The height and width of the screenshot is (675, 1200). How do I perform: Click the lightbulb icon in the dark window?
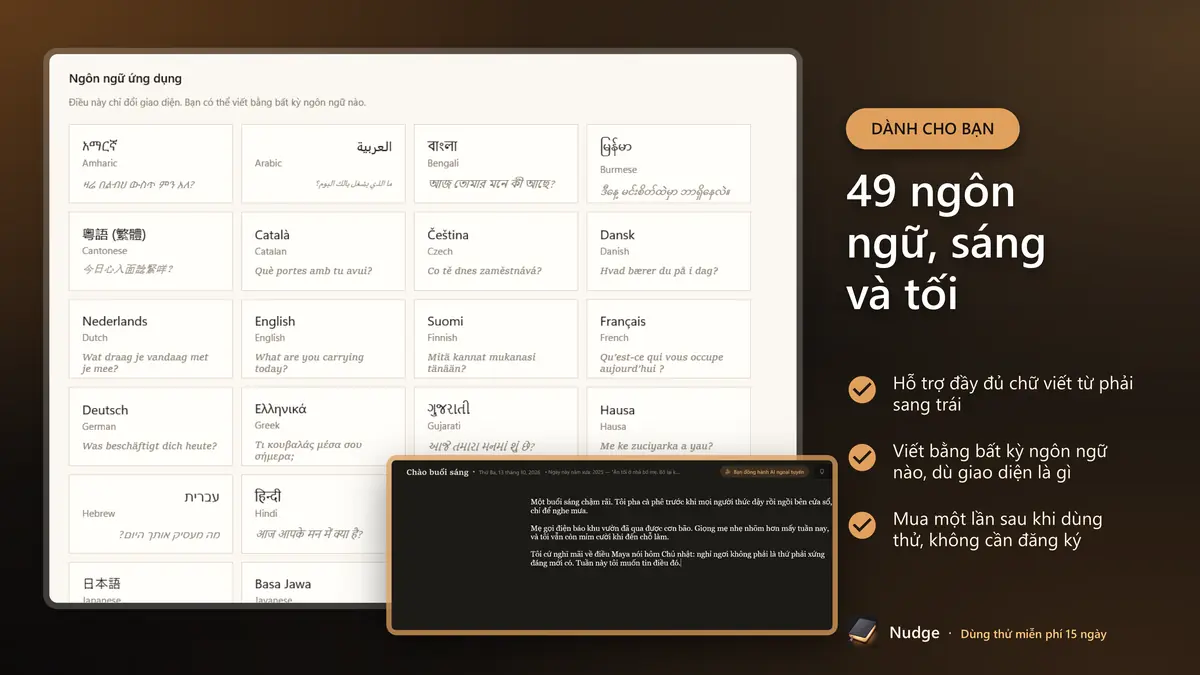(x=821, y=472)
